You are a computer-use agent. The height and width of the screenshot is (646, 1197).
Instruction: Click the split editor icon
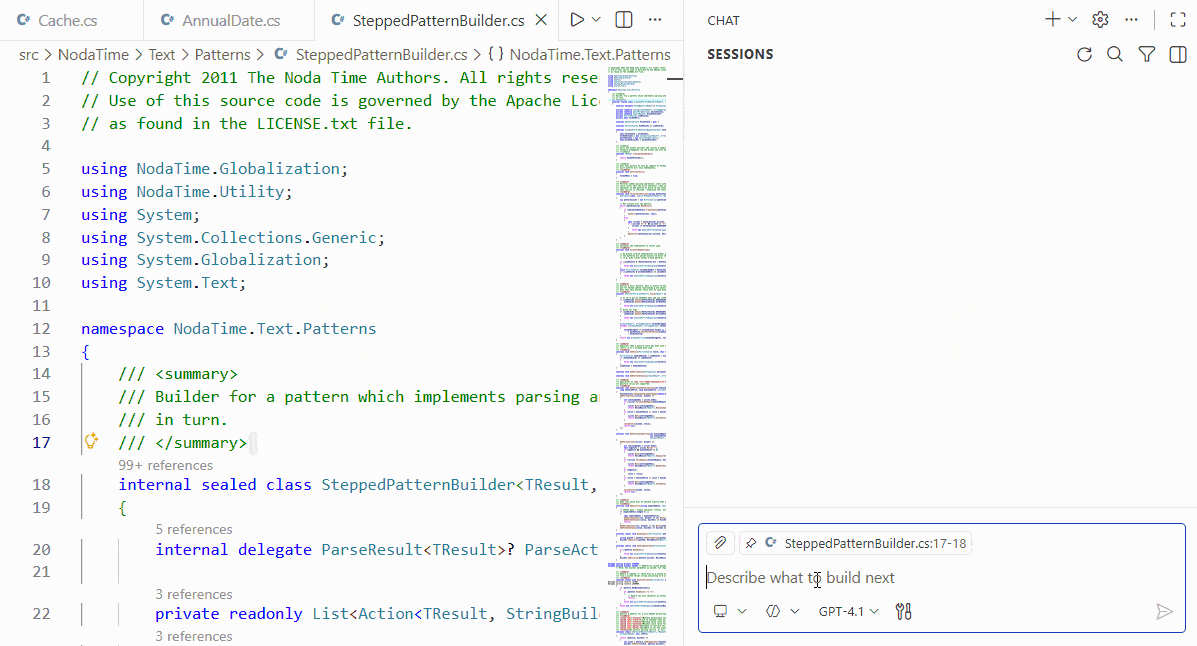(x=622, y=19)
